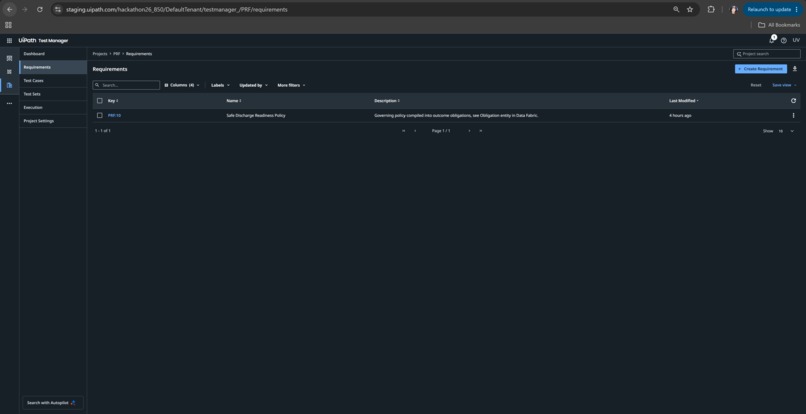Click the Governing policy description text
The image size is (806, 414).
[x=456, y=115]
